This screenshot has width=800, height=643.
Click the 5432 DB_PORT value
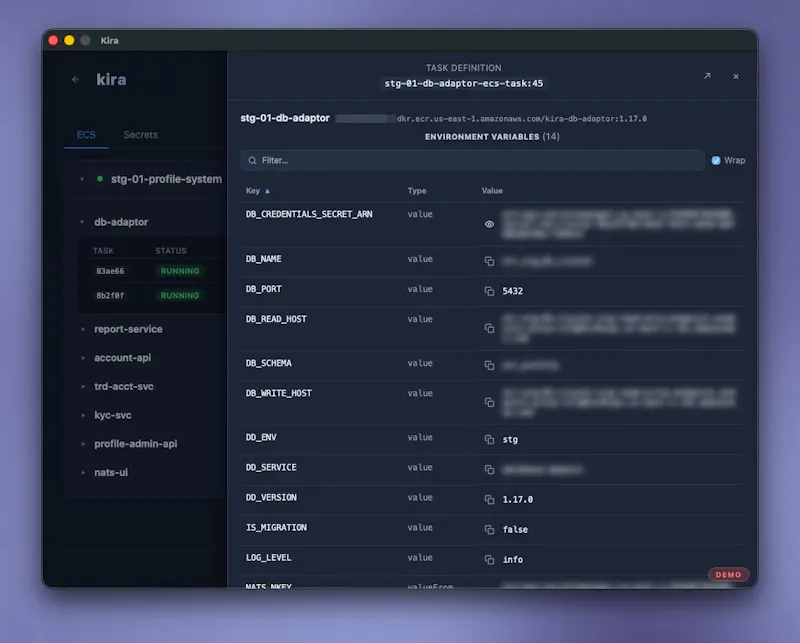513,291
